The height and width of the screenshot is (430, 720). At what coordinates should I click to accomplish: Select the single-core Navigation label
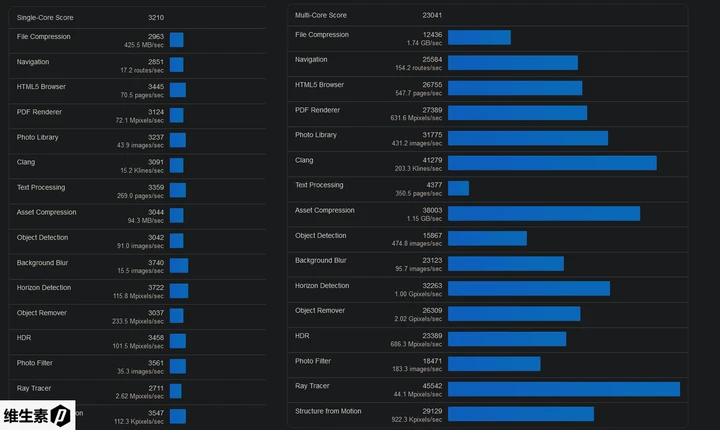click(33, 61)
